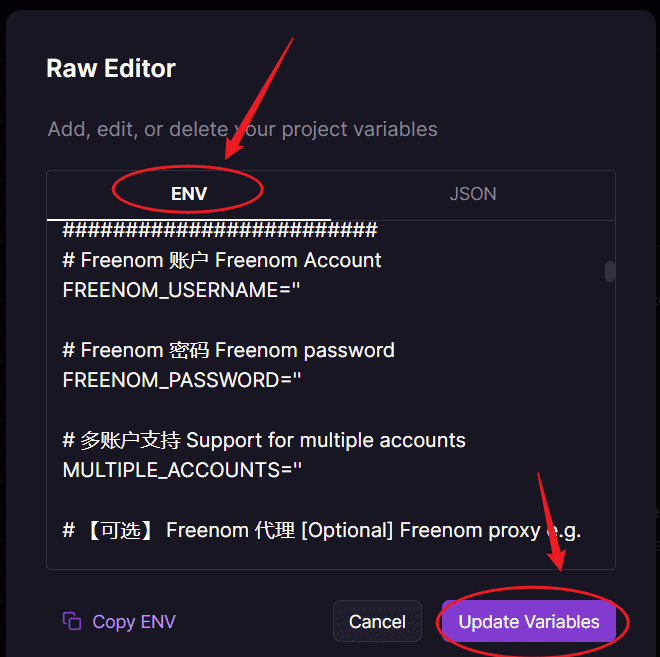
Task: Click the editor's vertical scrollbar thumb
Action: [x=610, y=271]
